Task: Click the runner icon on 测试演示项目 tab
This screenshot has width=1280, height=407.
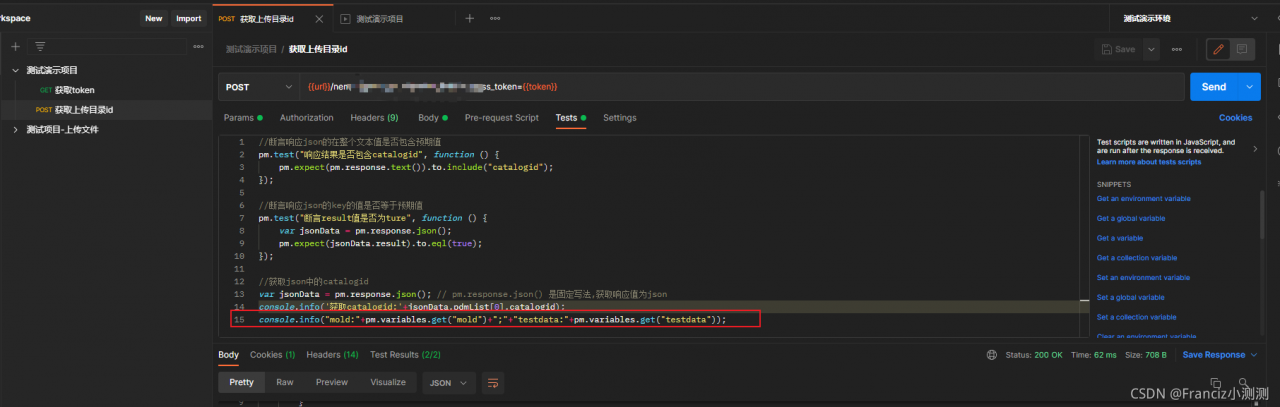Action: coord(346,18)
